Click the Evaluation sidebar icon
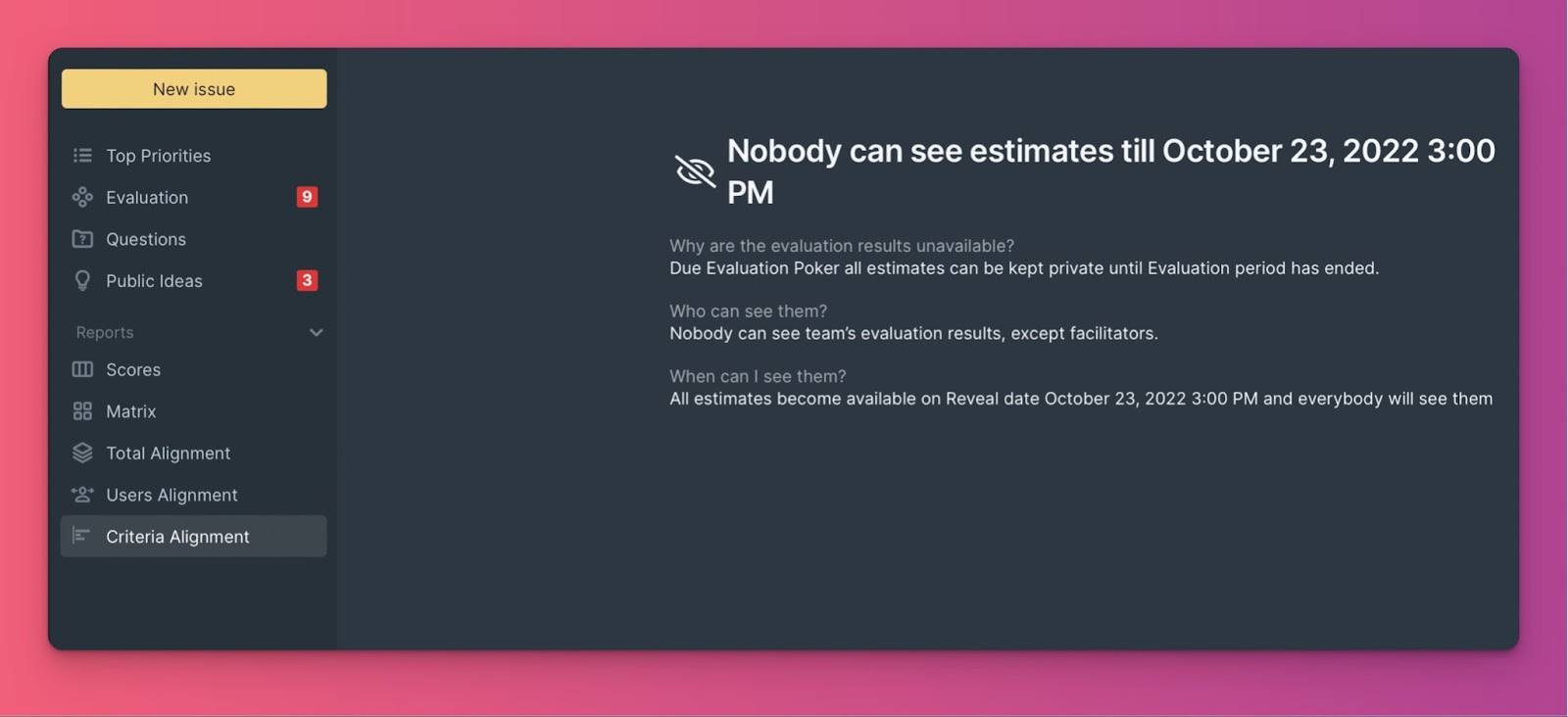Image resolution: width=1568 pixels, height=717 pixels. coord(82,198)
